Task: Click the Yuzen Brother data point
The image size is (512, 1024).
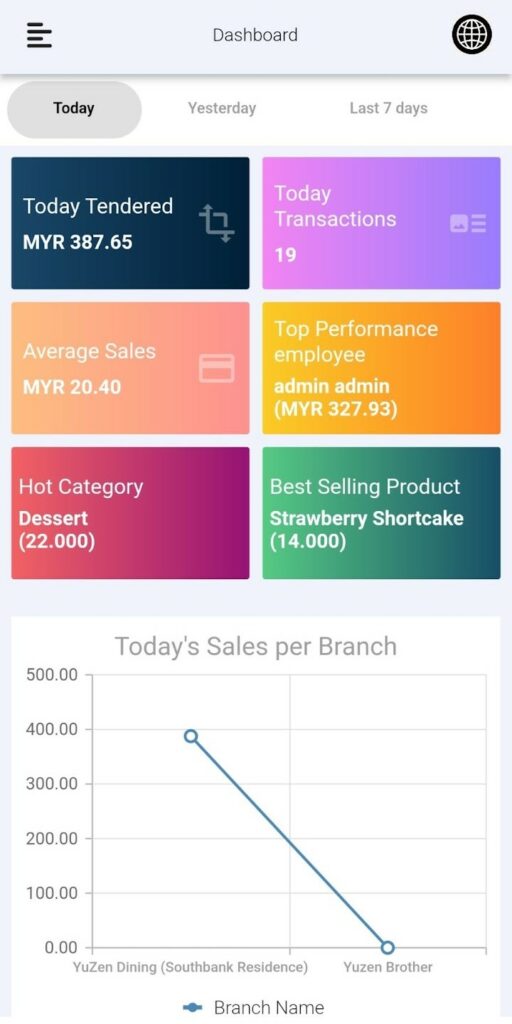Action: [x=388, y=947]
